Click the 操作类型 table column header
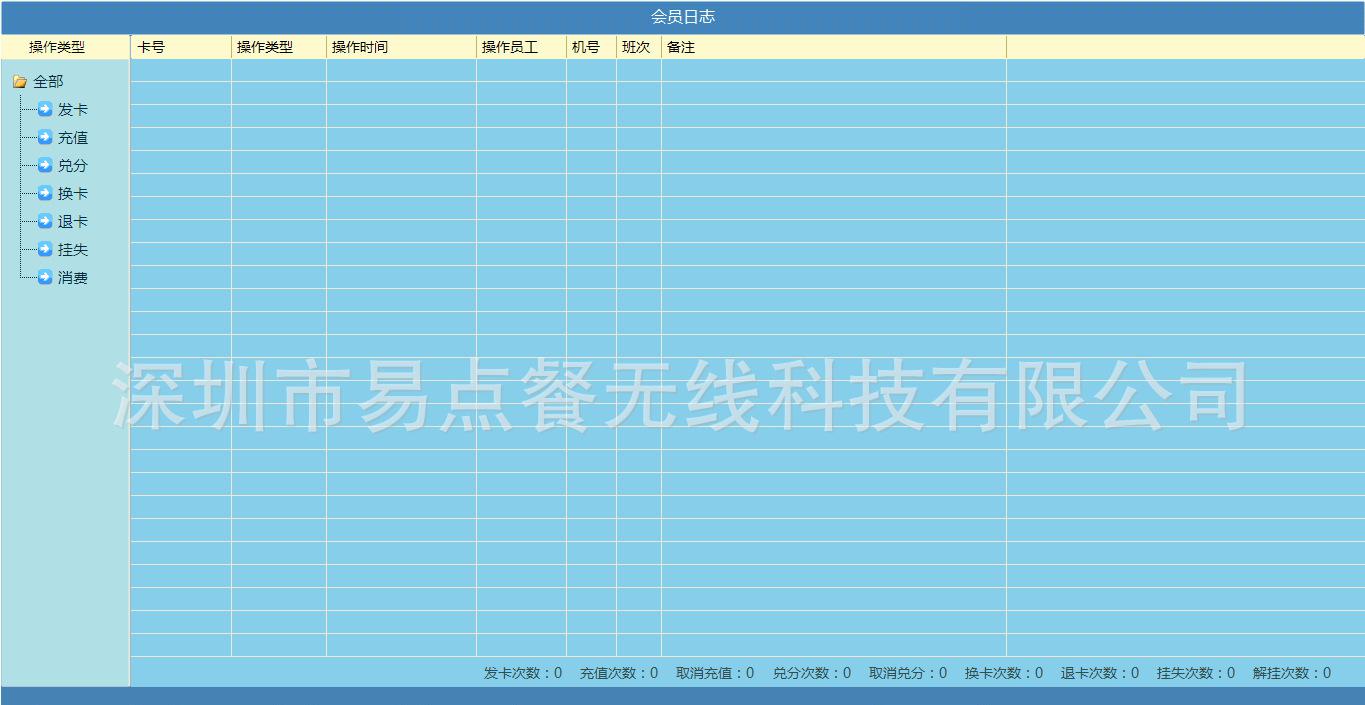The height and width of the screenshot is (705, 1365). coord(279,47)
